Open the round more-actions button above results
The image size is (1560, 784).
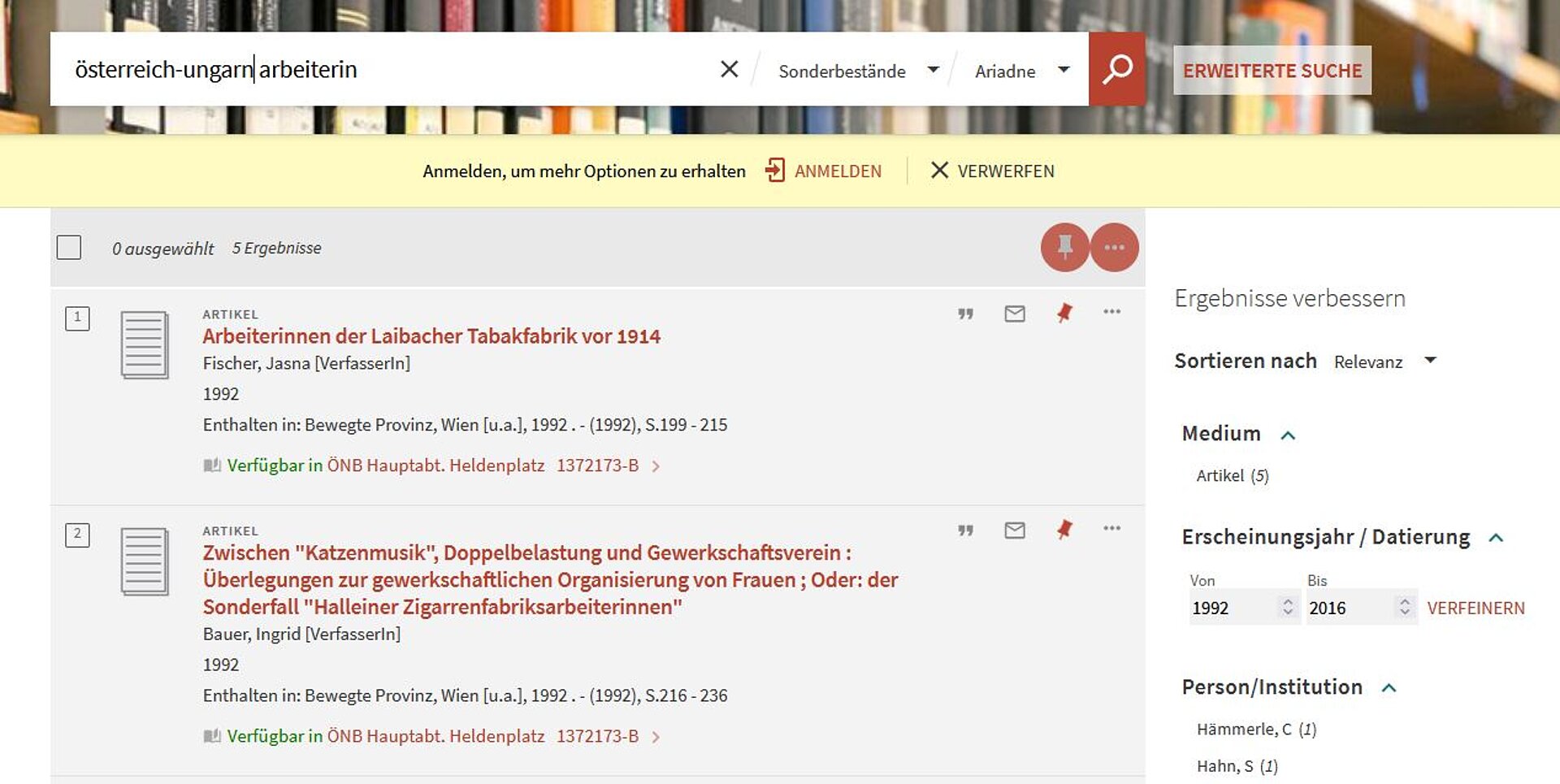click(x=1114, y=247)
